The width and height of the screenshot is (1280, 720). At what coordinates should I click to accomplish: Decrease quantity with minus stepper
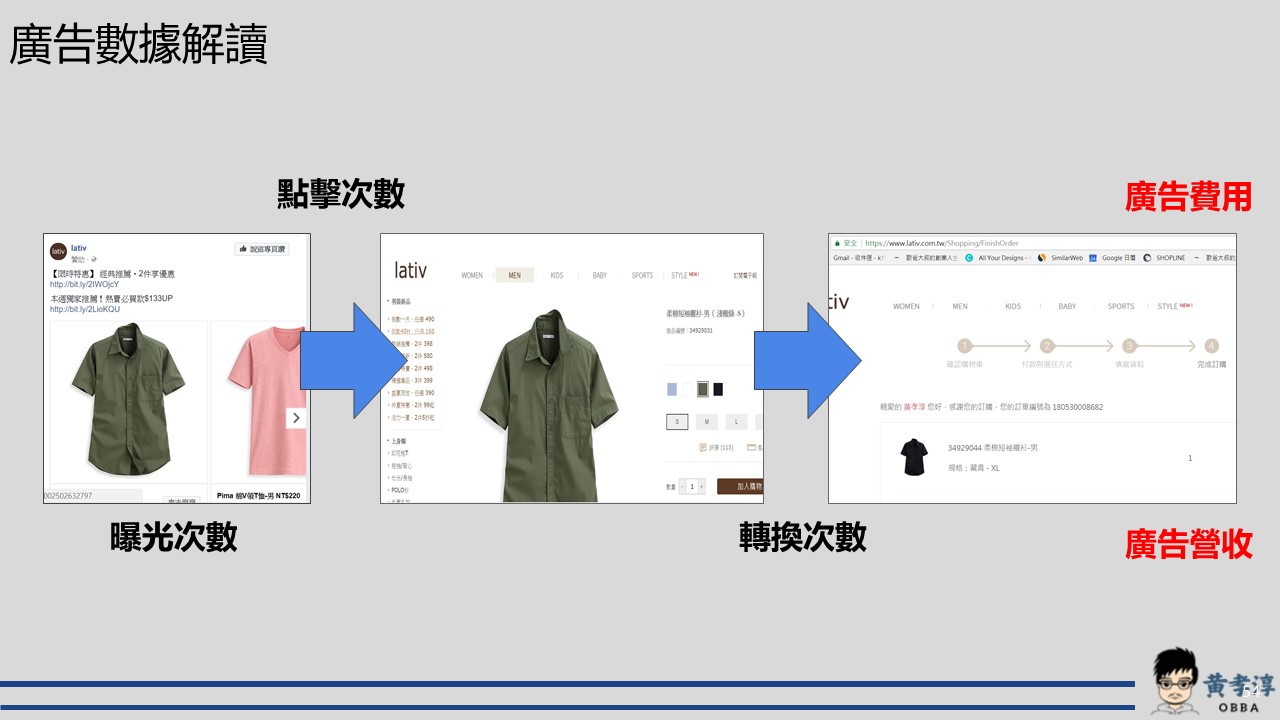682,486
